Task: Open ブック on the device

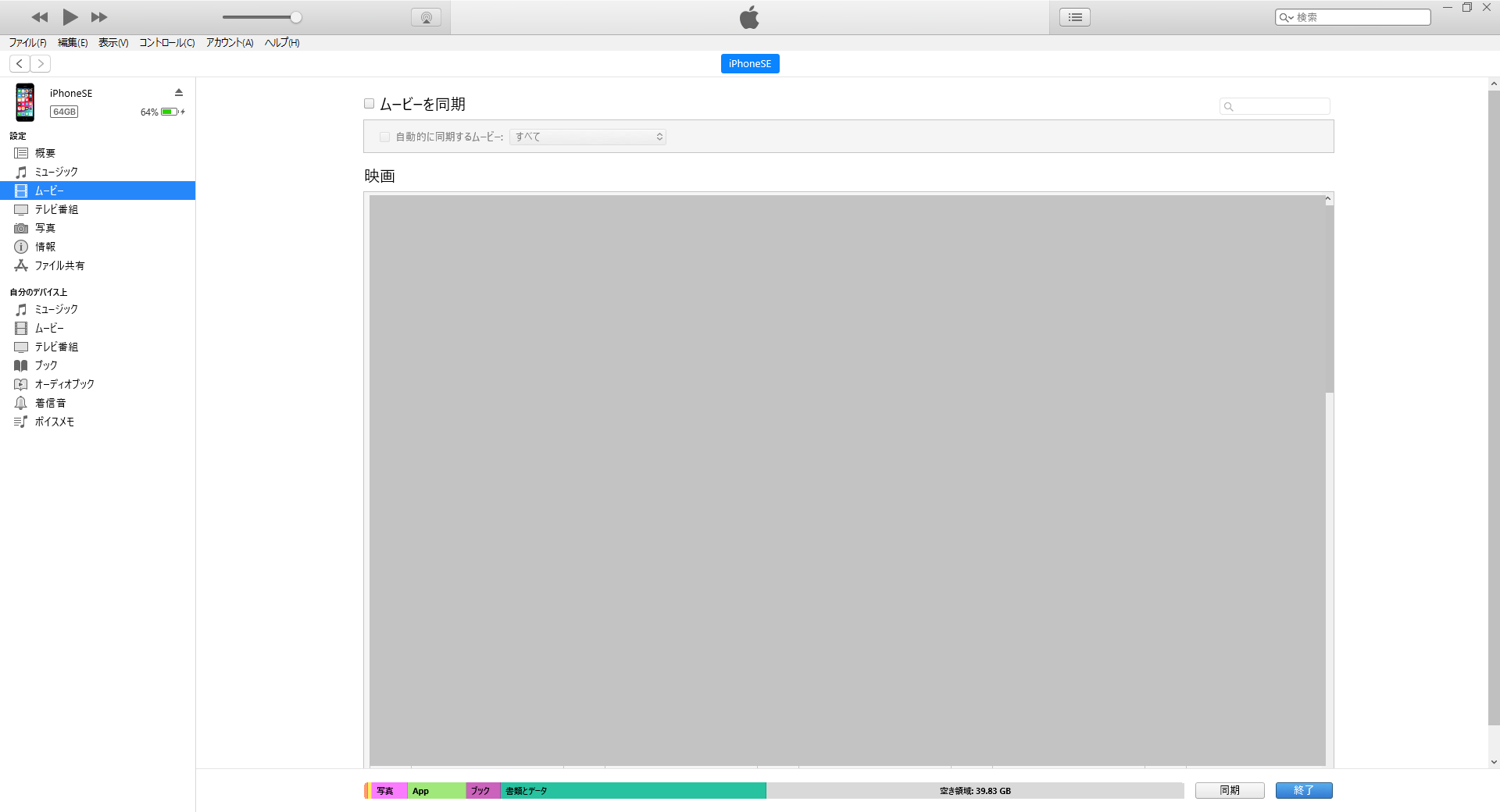Action: [98, 365]
